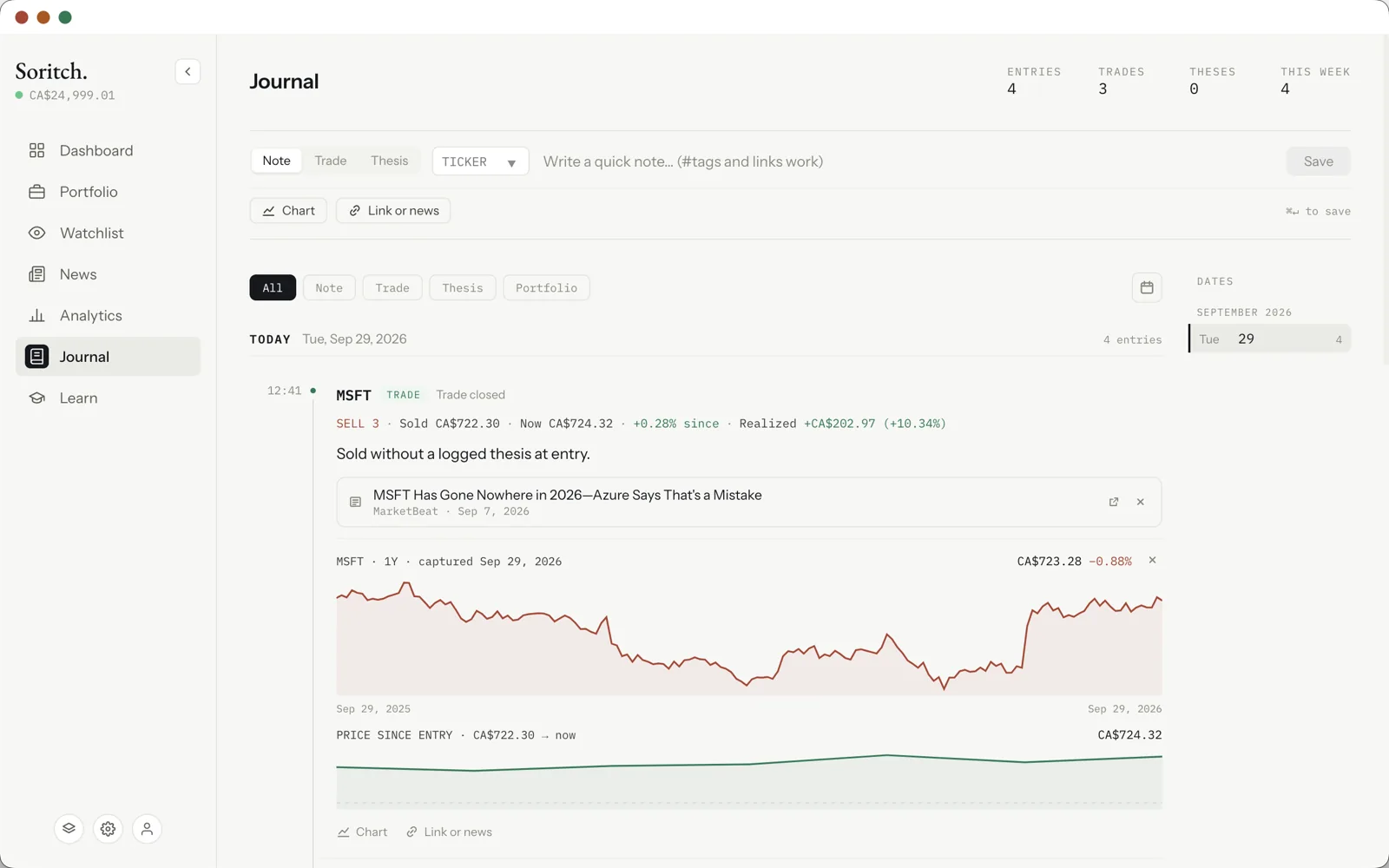Viewport: 1389px width, 868px height.
Task: Attach a link or news to new note
Action: pos(393,210)
